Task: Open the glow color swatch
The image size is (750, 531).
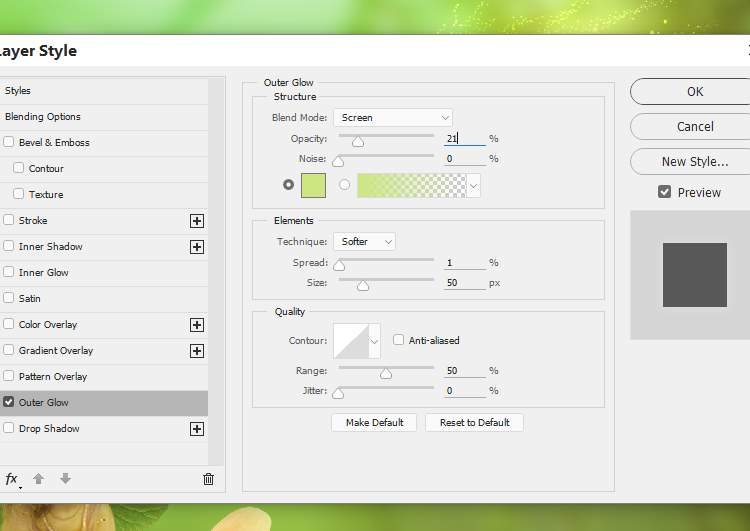Action: [313, 186]
